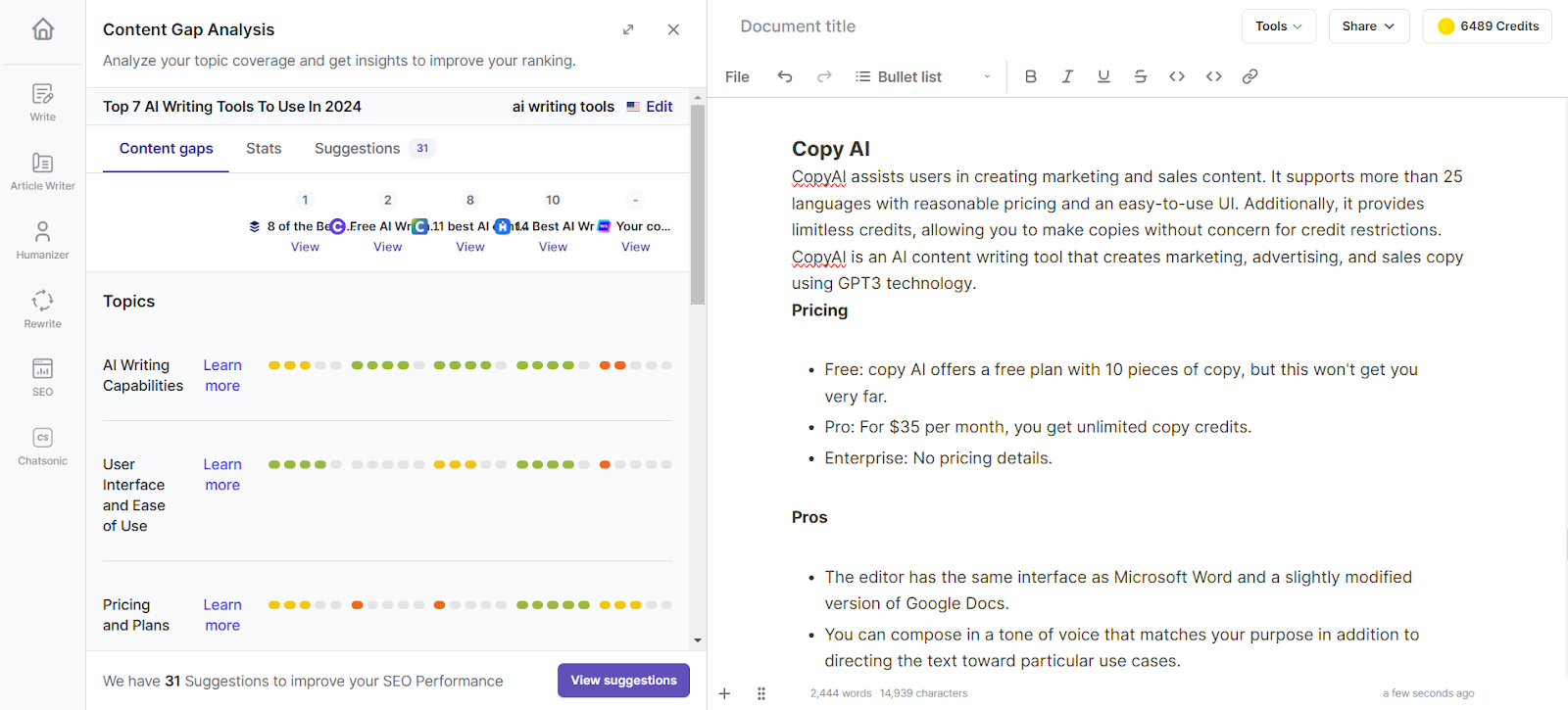The image size is (1568, 710).
Task: Switch to the Suggestions tab
Action: click(x=358, y=149)
